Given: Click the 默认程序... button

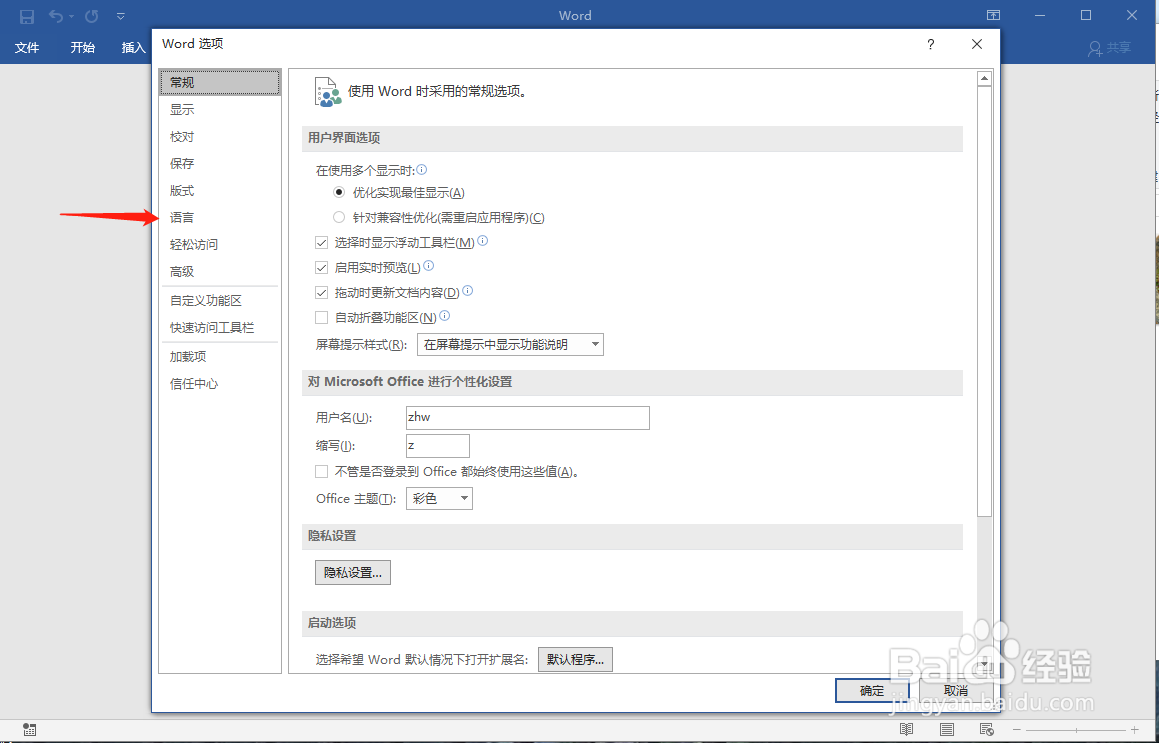Looking at the screenshot, I should point(575,659).
